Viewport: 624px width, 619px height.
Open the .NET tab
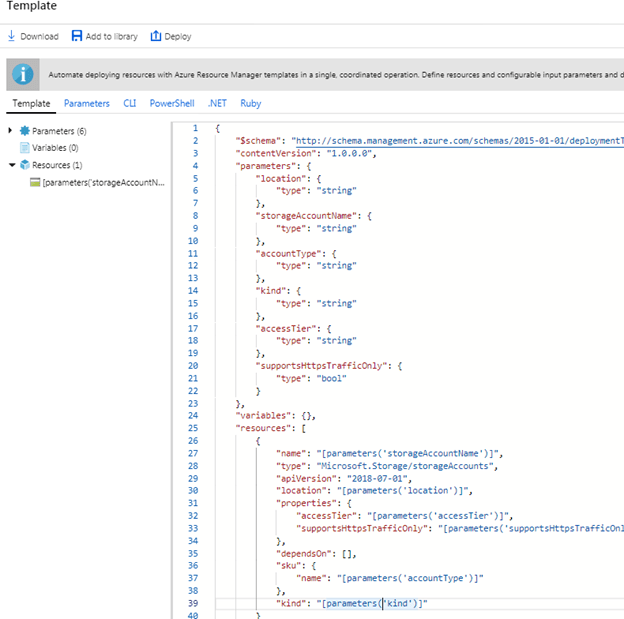coord(217,103)
